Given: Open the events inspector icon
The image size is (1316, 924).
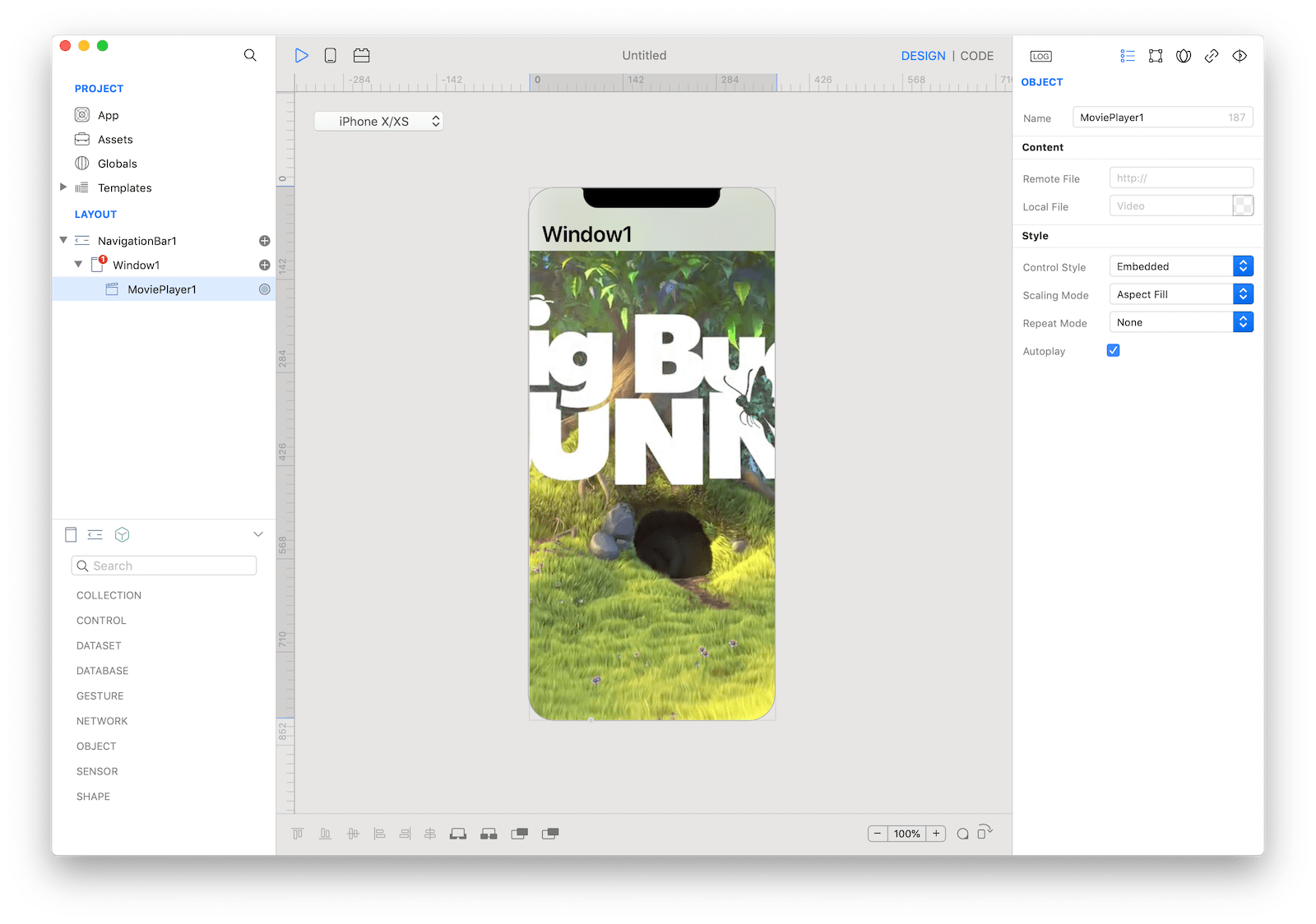Looking at the screenshot, I should [1240, 56].
